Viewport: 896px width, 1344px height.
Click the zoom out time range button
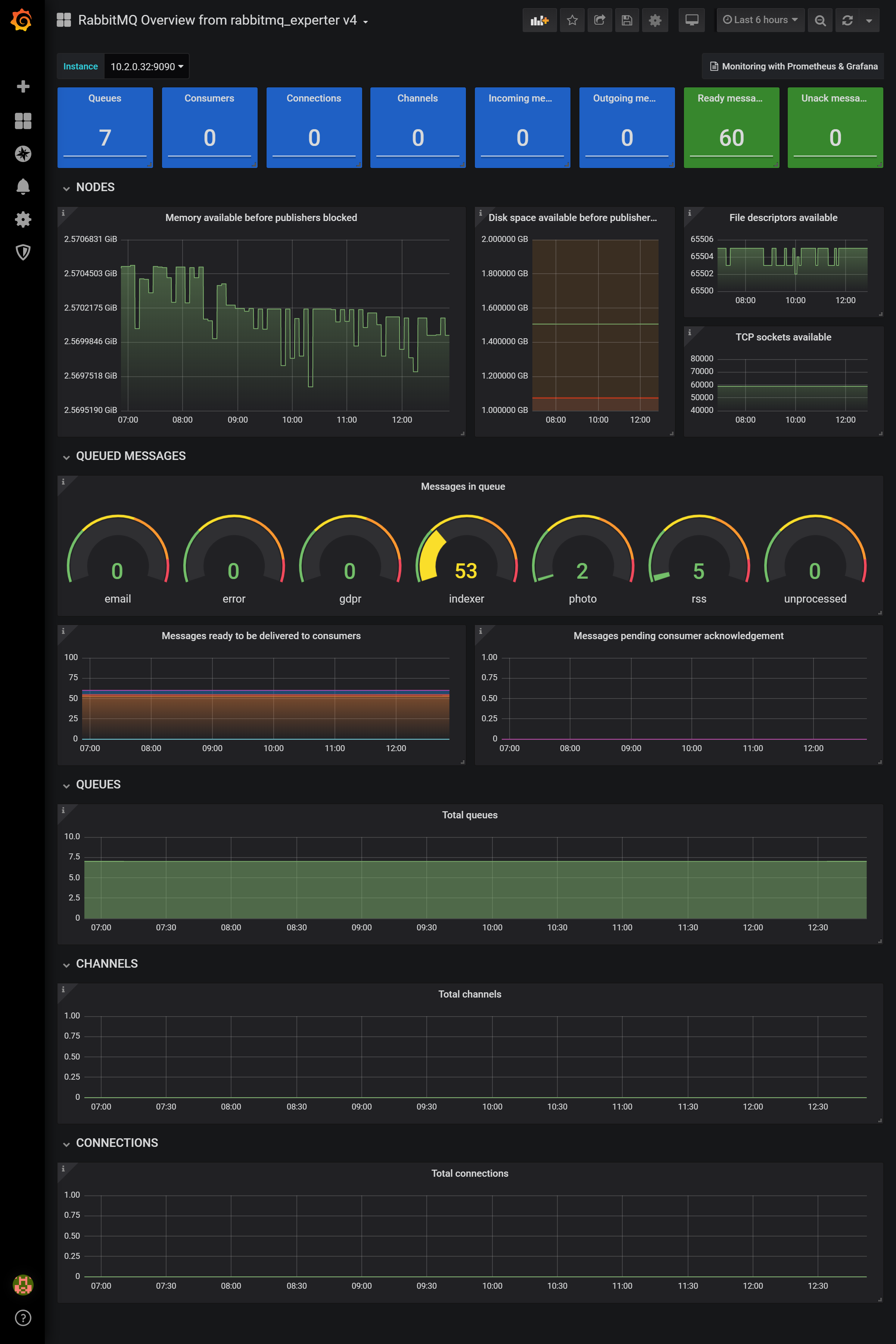(x=820, y=21)
